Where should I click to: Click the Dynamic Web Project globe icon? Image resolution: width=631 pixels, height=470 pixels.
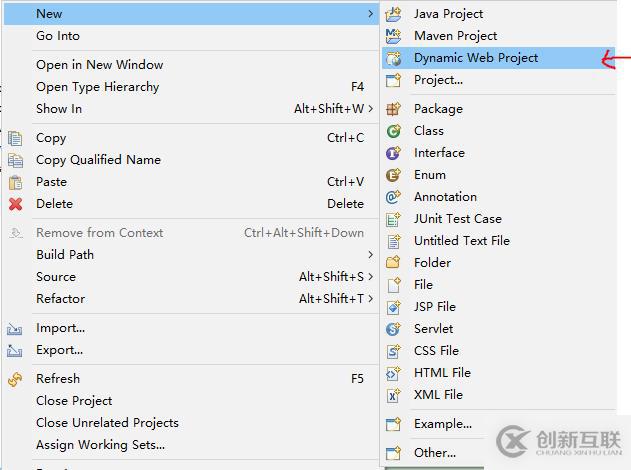393,58
